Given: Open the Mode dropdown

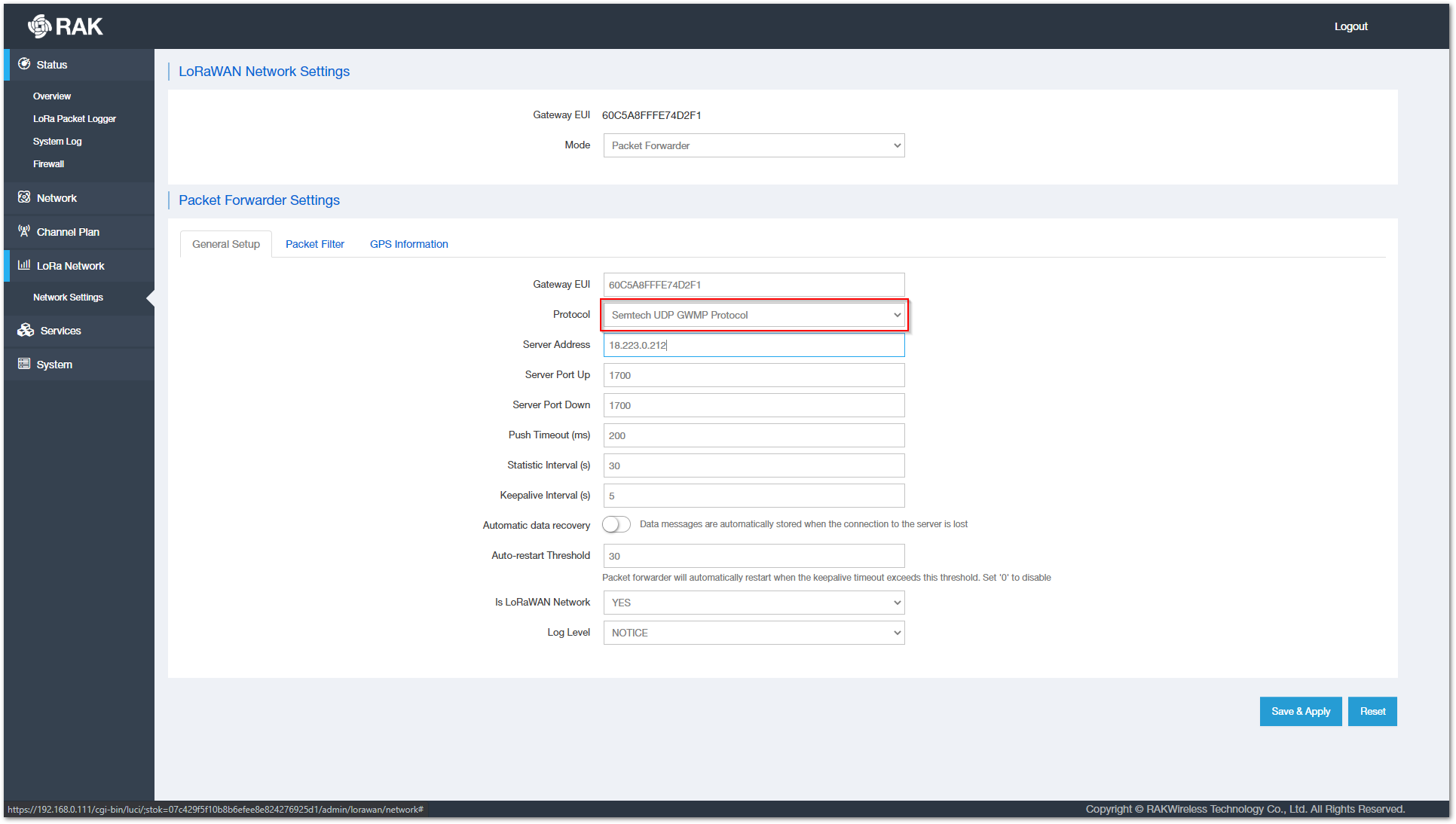Looking at the screenshot, I should [754, 145].
